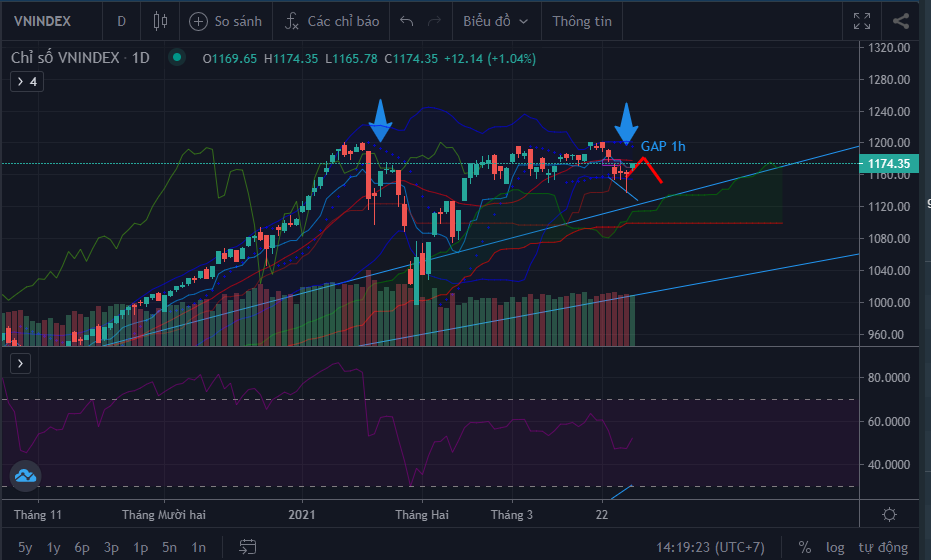931x560 pixels.
Task: Set range to 1y
Action: (x=53, y=547)
